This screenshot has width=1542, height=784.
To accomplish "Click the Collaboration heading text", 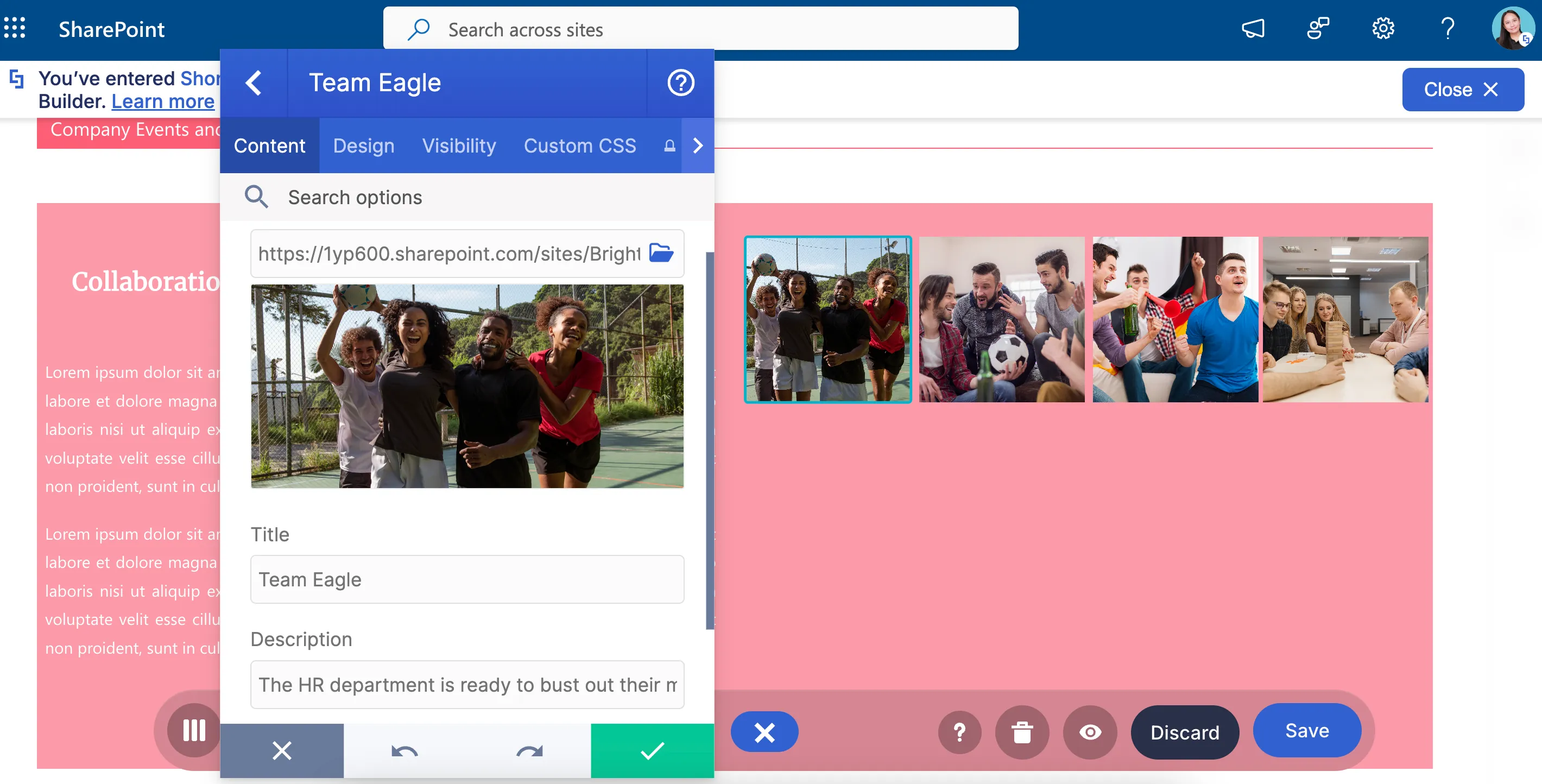I will point(146,281).
